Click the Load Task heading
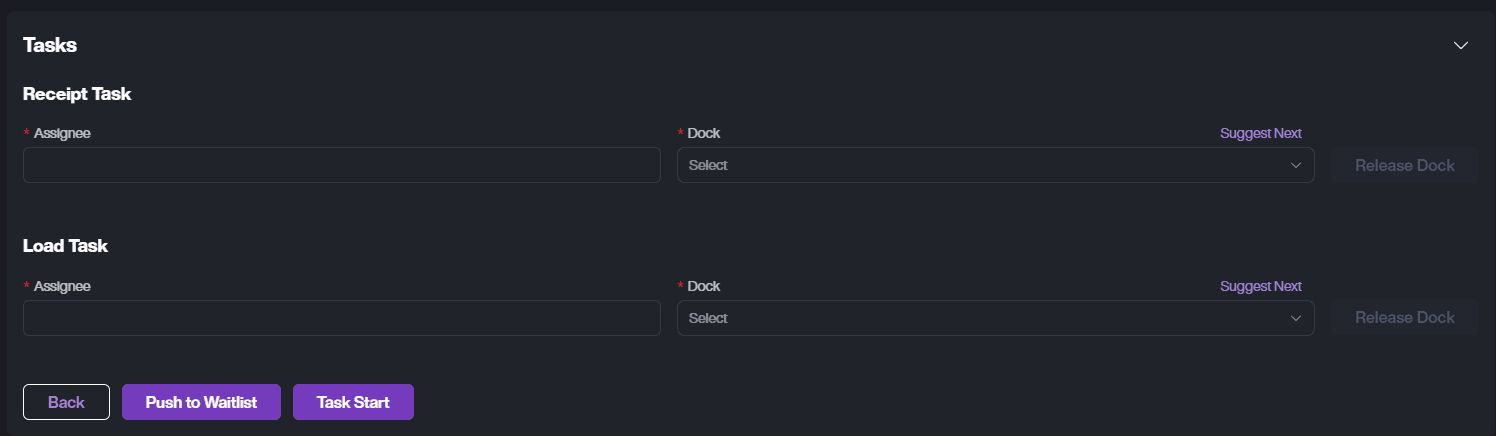The height and width of the screenshot is (436, 1496). [x=65, y=246]
